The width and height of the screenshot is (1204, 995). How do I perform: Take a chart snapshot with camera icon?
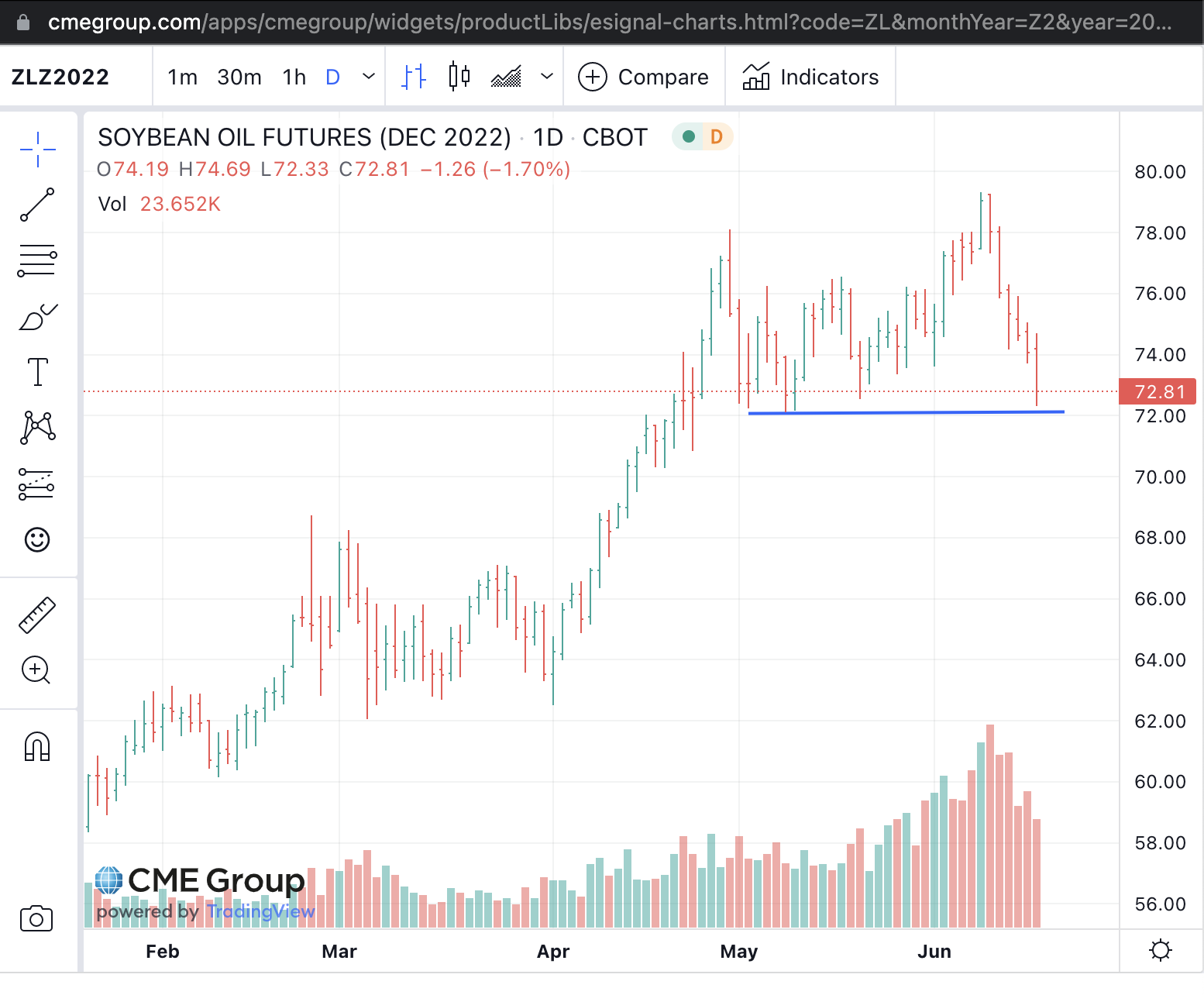pyautogui.click(x=36, y=919)
